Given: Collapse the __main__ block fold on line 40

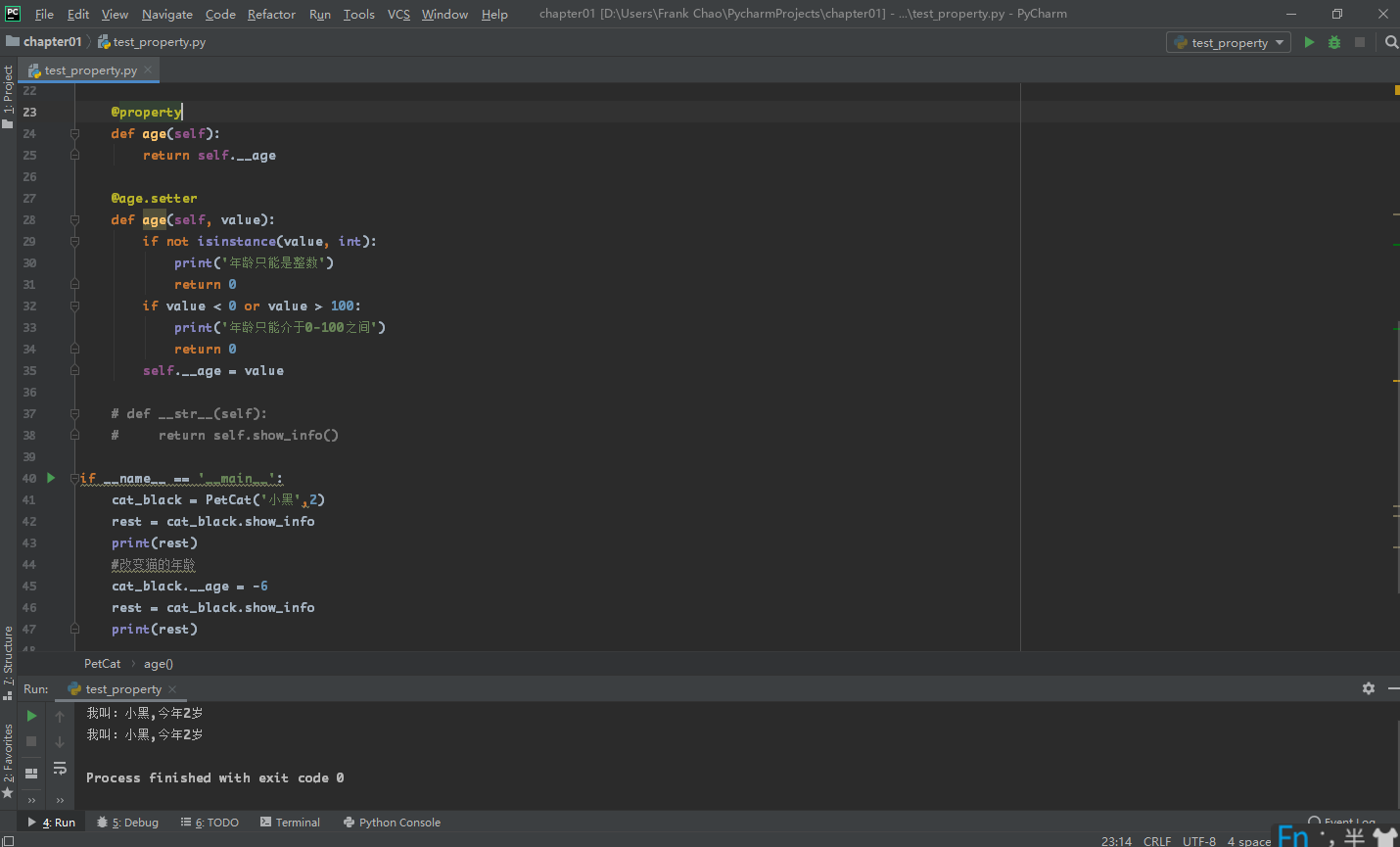Looking at the screenshot, I should click(x=74, y=478).
